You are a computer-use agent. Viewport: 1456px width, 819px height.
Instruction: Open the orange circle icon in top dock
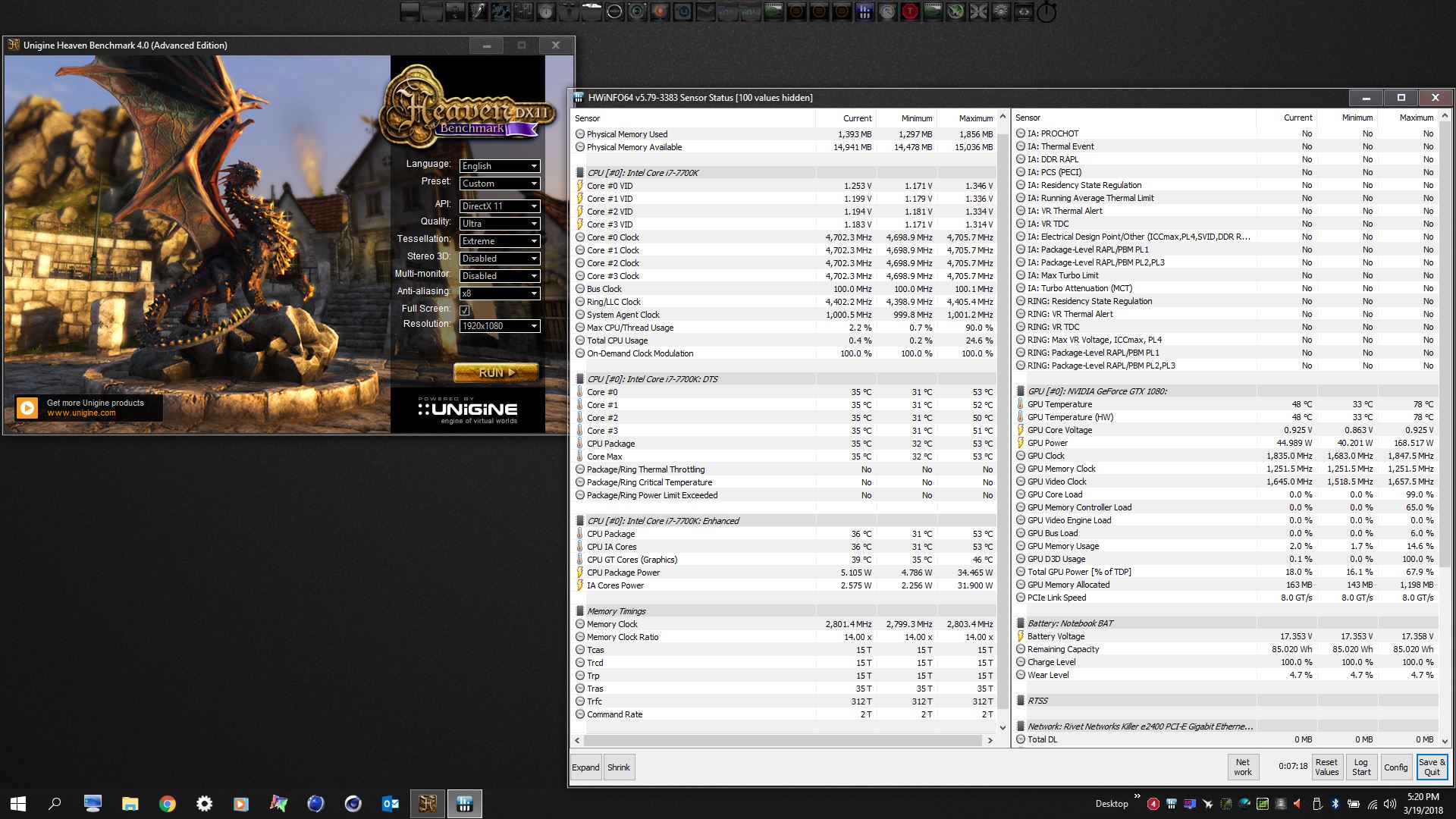pos(660,11)
